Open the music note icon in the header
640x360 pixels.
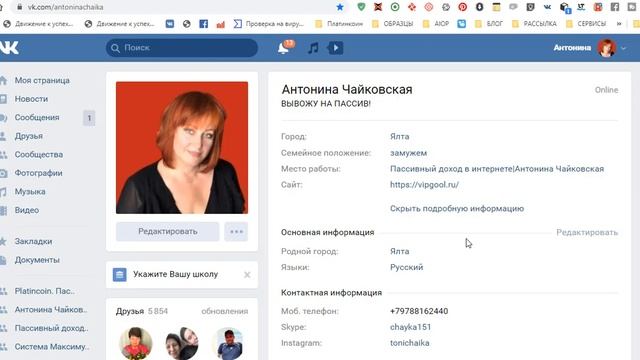point(313,48)
